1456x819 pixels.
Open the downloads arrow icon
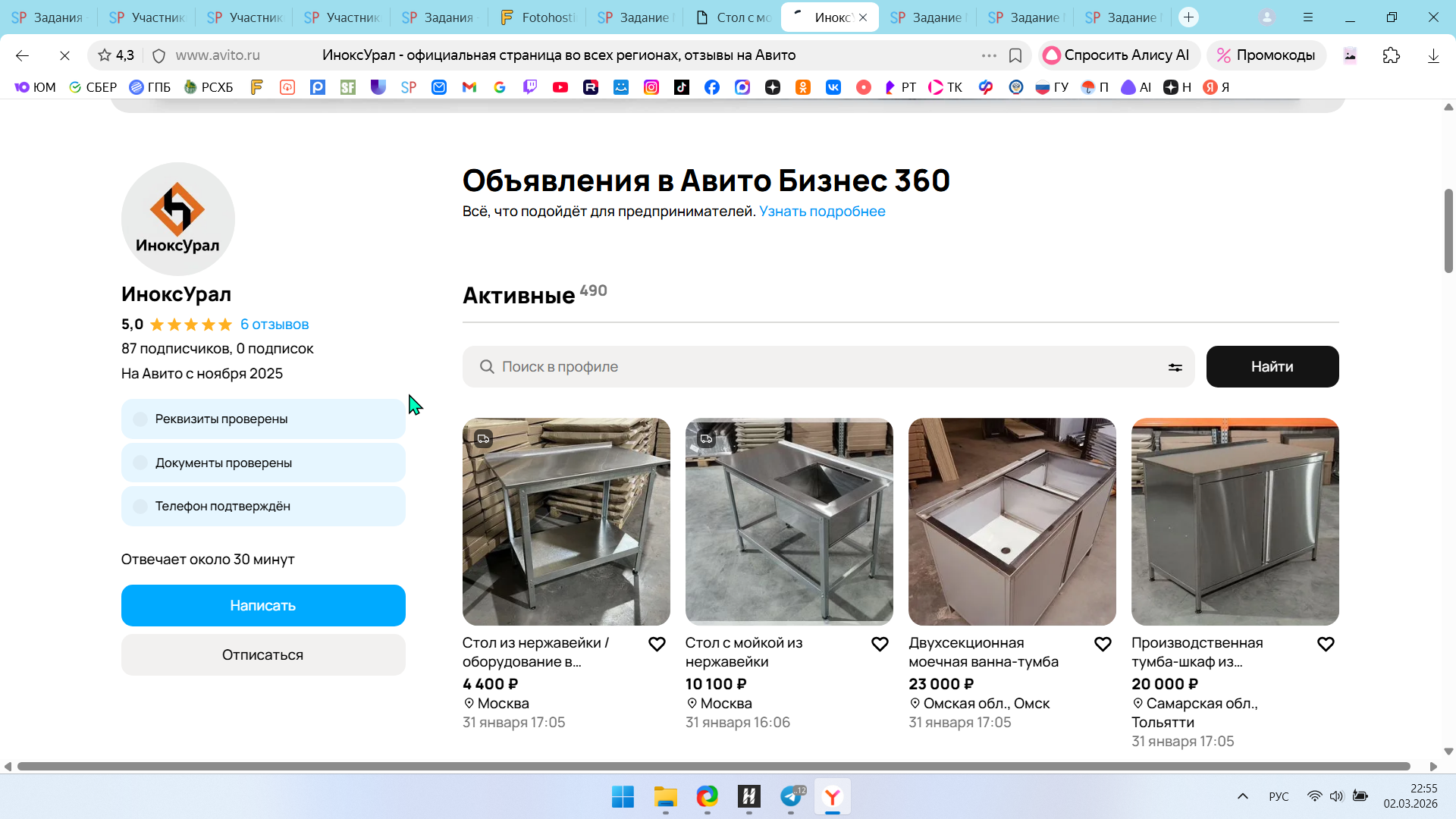[1433, 55]
